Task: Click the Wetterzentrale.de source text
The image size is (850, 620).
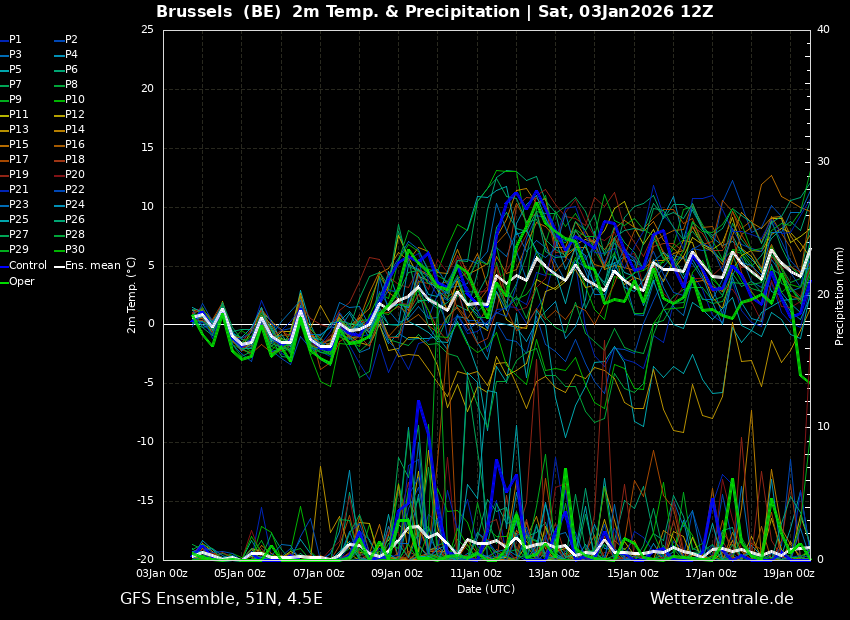Action: click(x=722, y=599)
